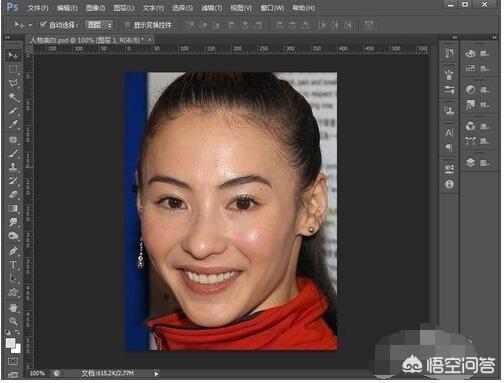
Task: Select the Brush tool
Action: pos(13,153)
